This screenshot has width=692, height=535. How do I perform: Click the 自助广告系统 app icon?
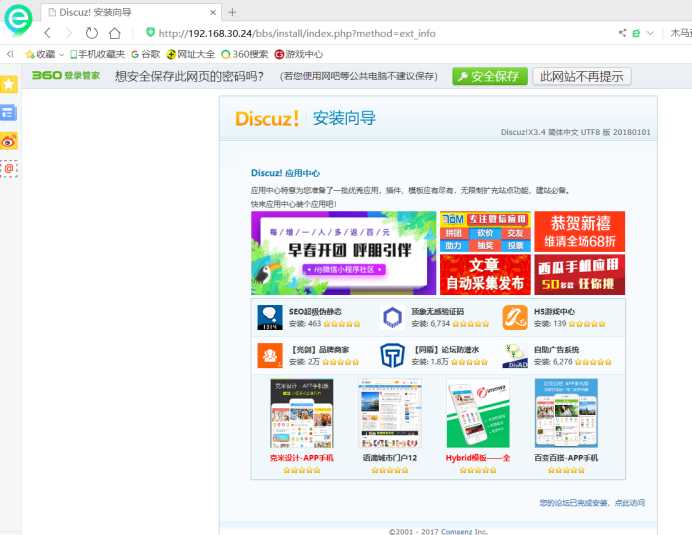515,356
